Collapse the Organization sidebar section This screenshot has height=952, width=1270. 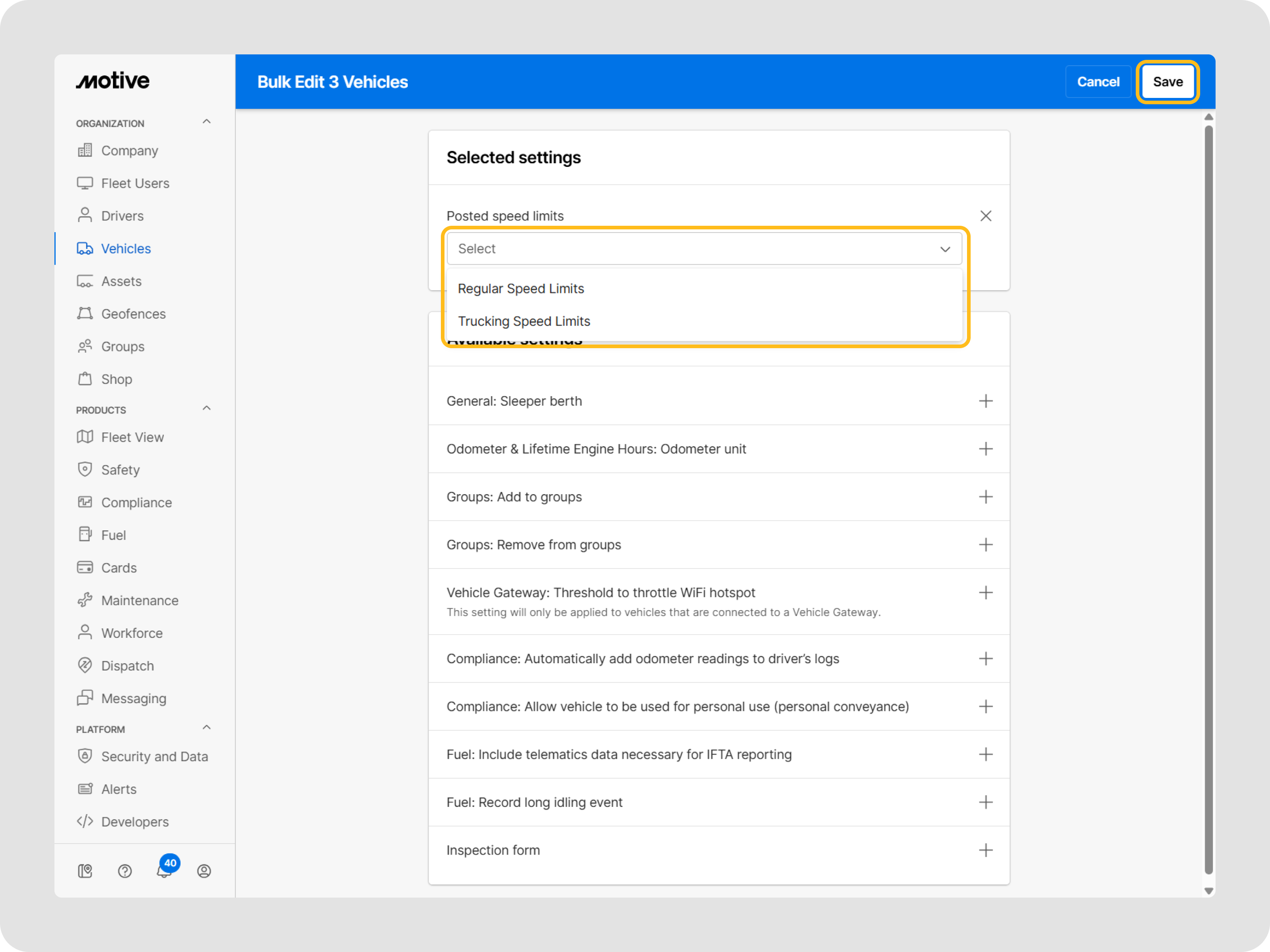click(207, 122)
